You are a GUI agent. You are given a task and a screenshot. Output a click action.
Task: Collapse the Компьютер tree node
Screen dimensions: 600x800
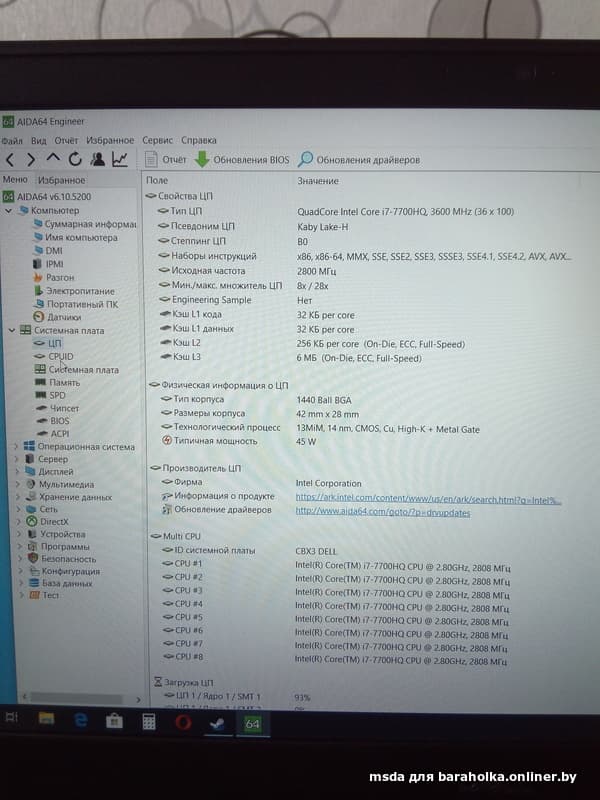coord(9,210)
